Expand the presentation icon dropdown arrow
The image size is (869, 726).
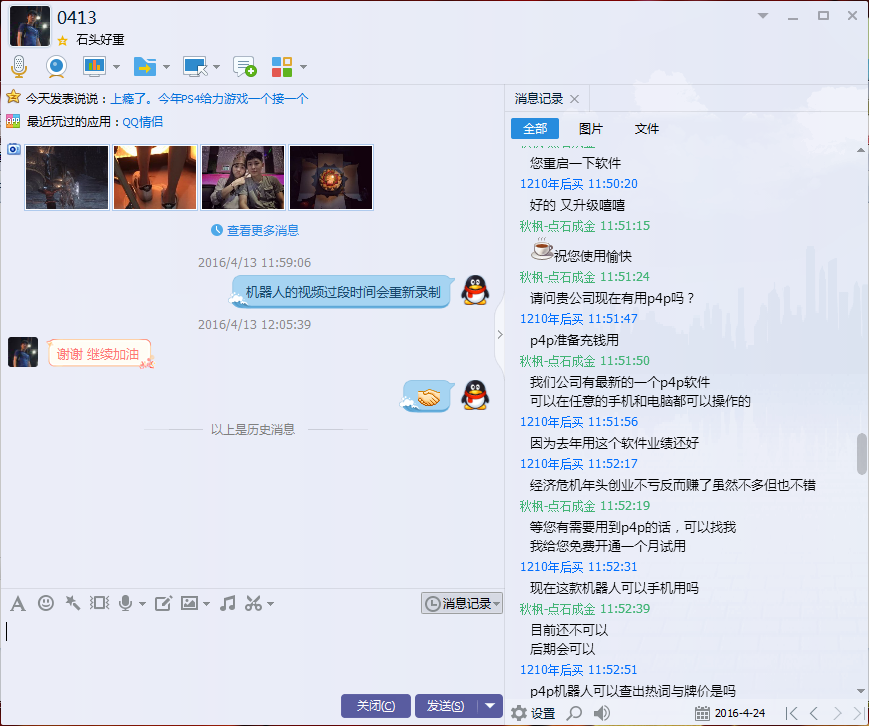tap(116, 67)
